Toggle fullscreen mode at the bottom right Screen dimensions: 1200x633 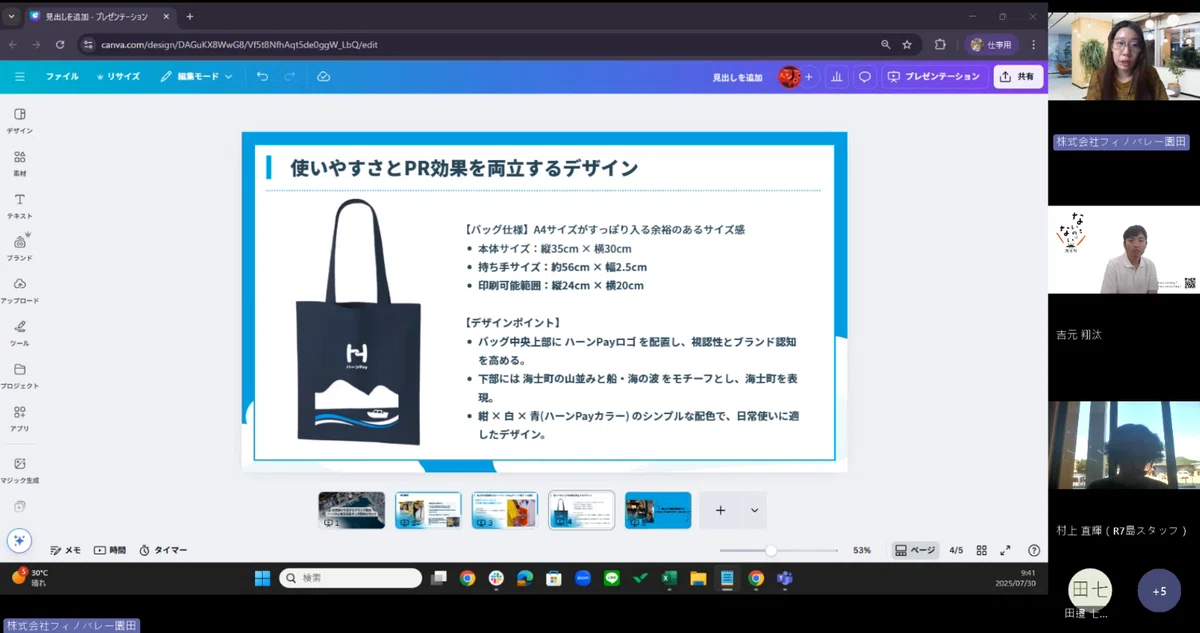pyautogui.click(x=1005, y=550)
